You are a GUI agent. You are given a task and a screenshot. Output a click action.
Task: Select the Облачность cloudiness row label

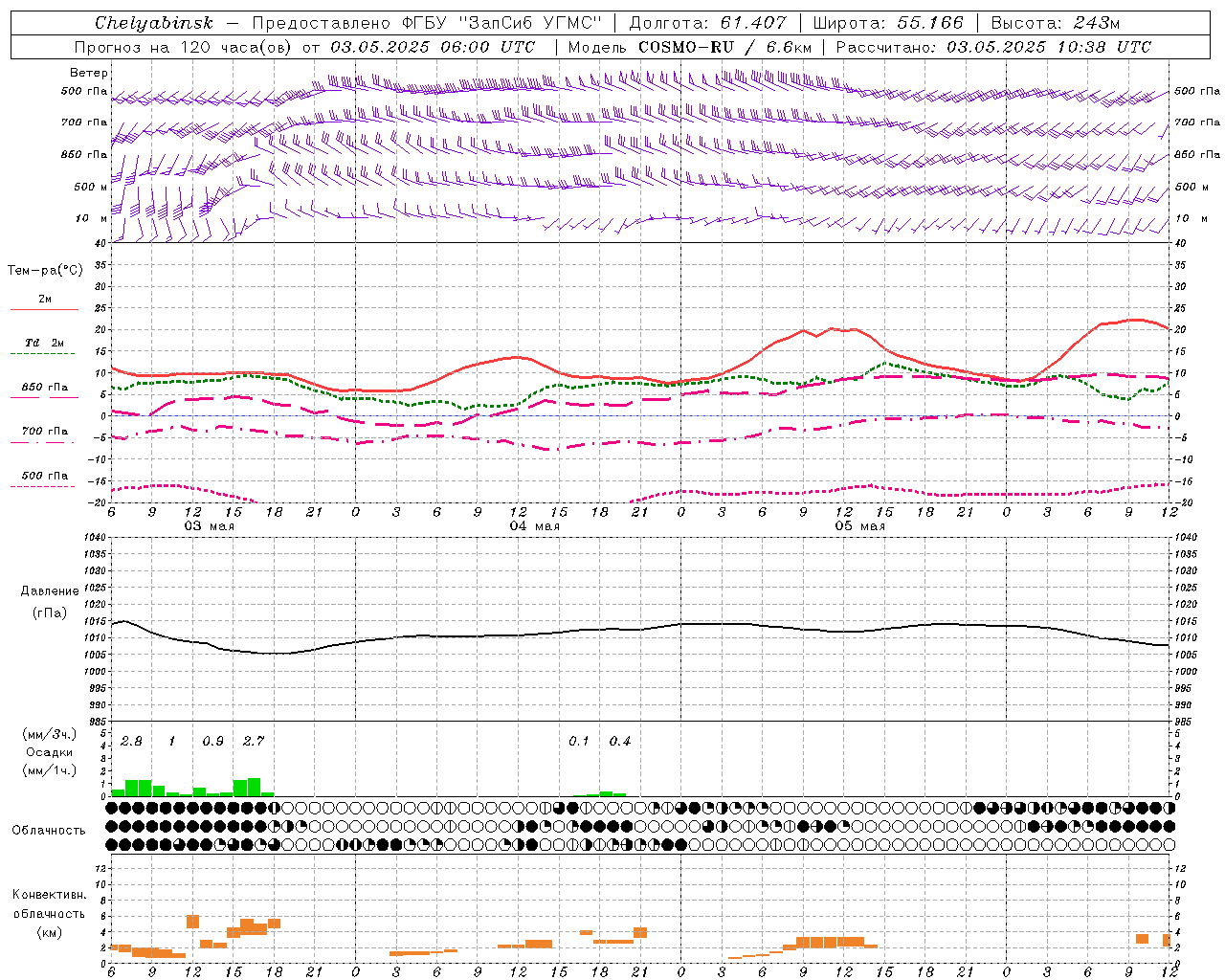[49, 830]
